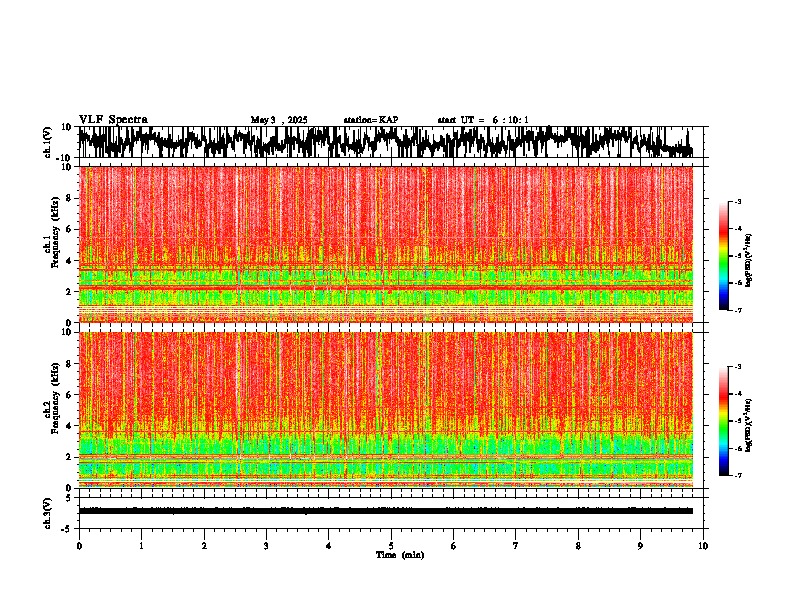Click the "Time (min)" x-axis label
792x612 pixels.
400,555
